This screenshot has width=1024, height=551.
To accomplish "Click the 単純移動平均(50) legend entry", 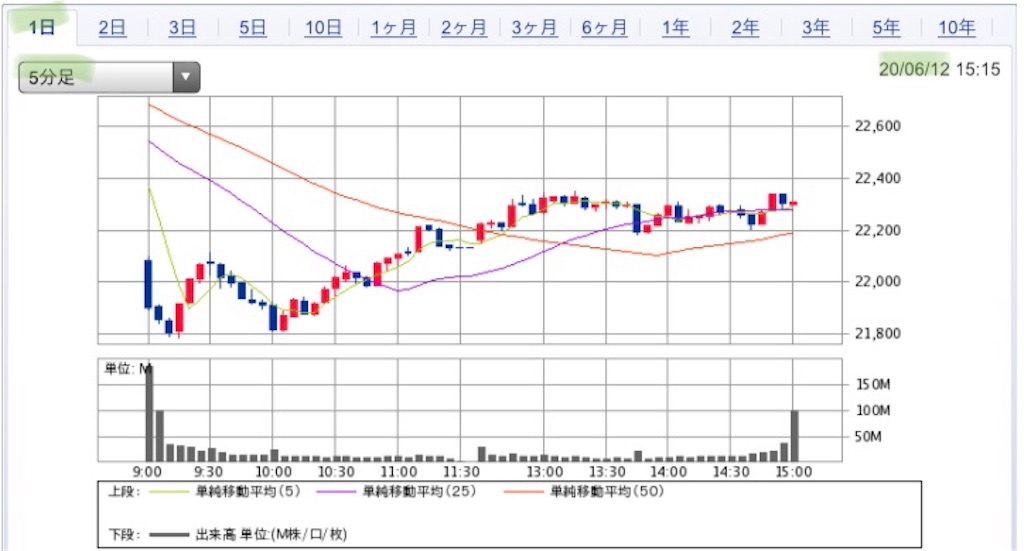I will [x=607, y=491].
